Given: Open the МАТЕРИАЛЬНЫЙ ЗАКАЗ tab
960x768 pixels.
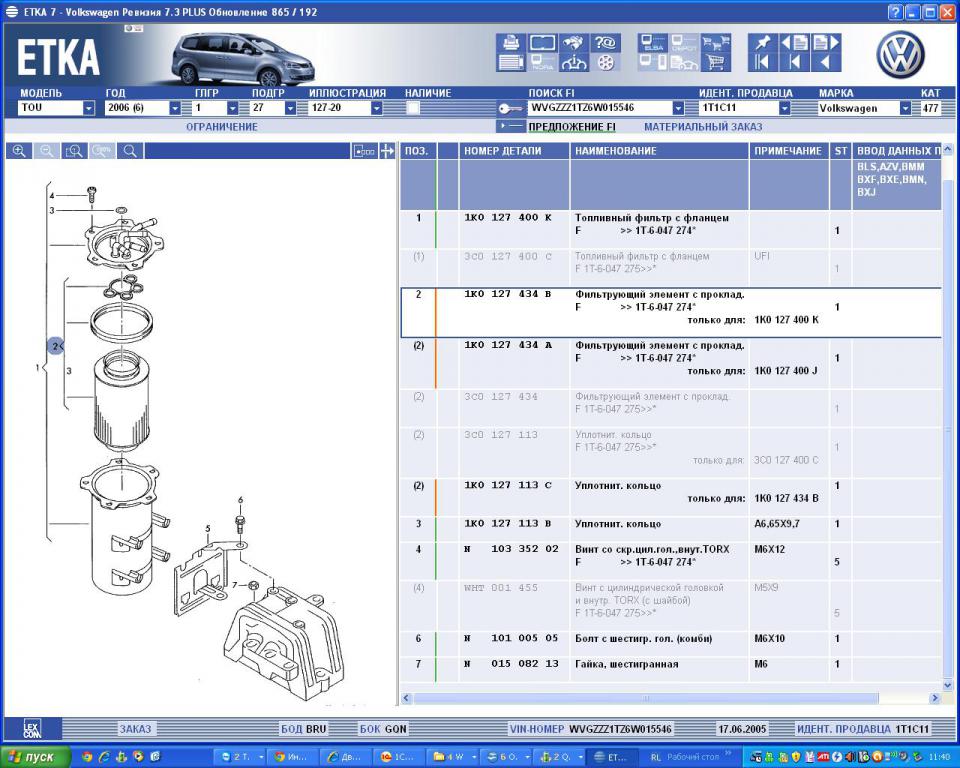Looking at the screenshot, I should pyautogui.click(x=703, y=127).
